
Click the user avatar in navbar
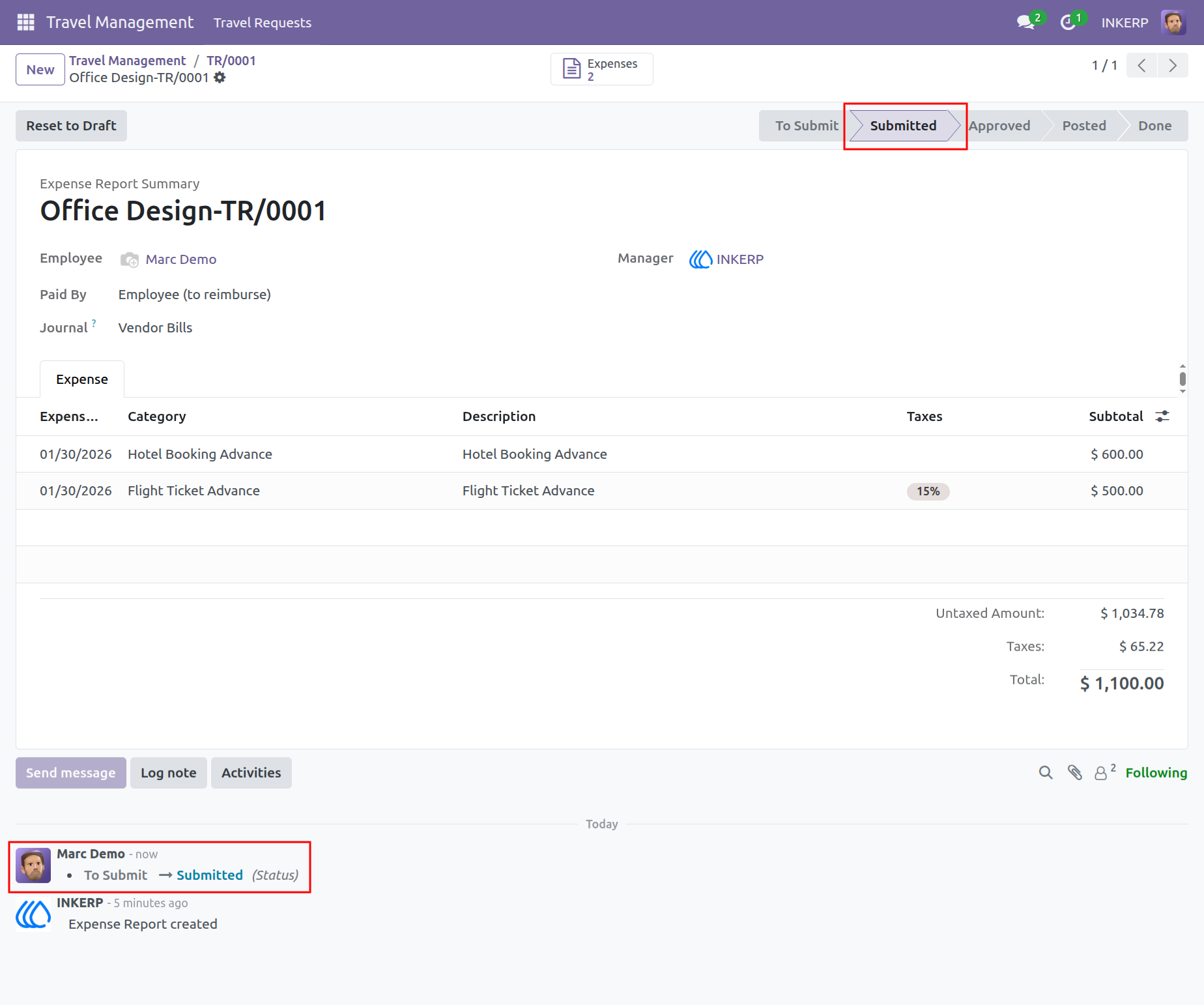point(1173,22)
